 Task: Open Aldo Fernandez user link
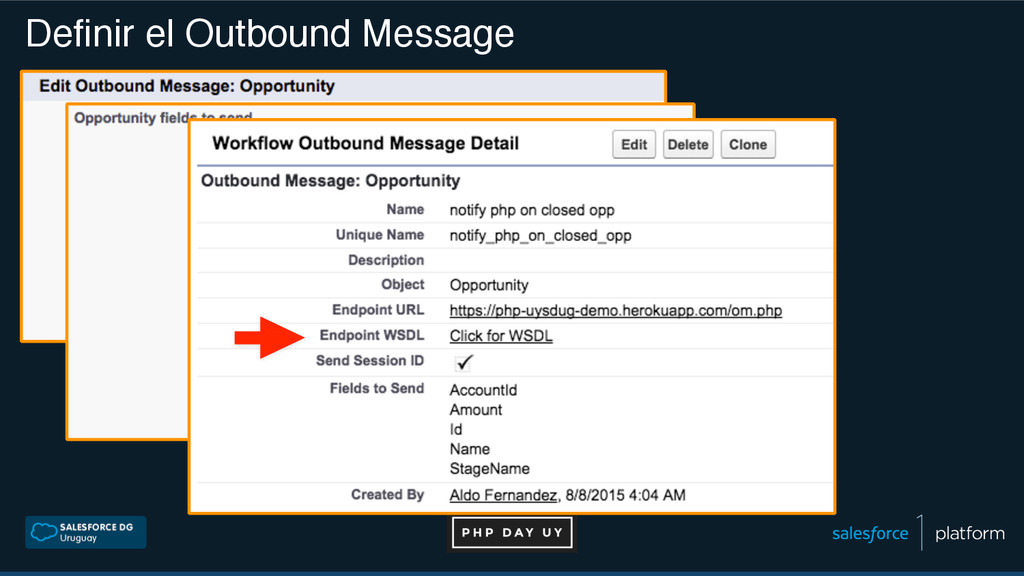click(503, 495)
